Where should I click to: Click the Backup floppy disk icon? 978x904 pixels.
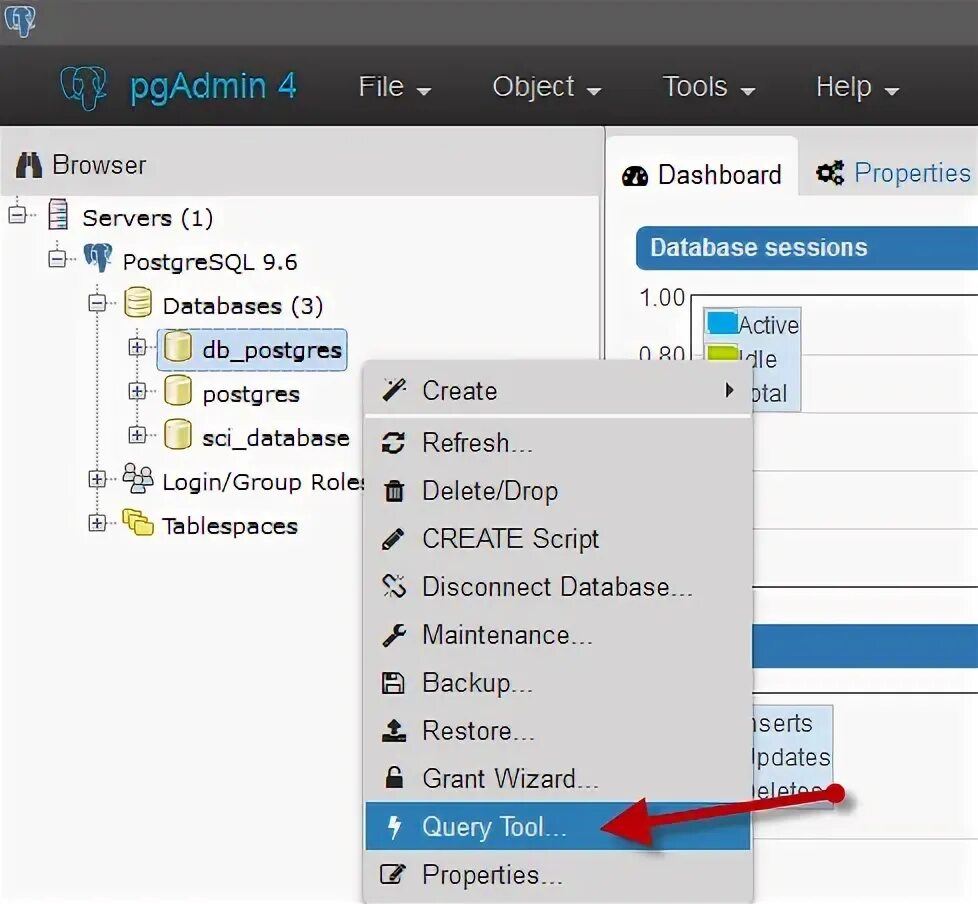(x=393, y=683)
